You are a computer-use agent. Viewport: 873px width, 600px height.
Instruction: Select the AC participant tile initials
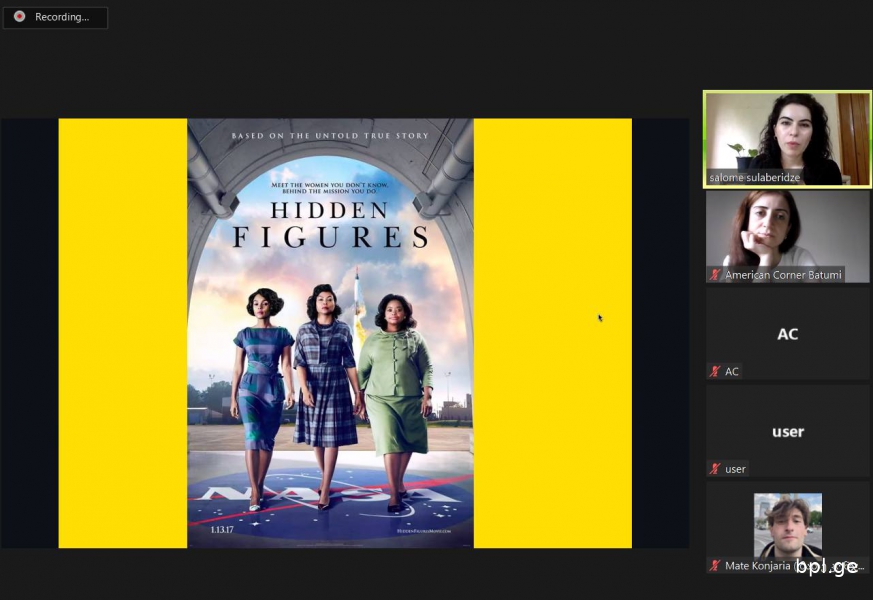(787, 334)
